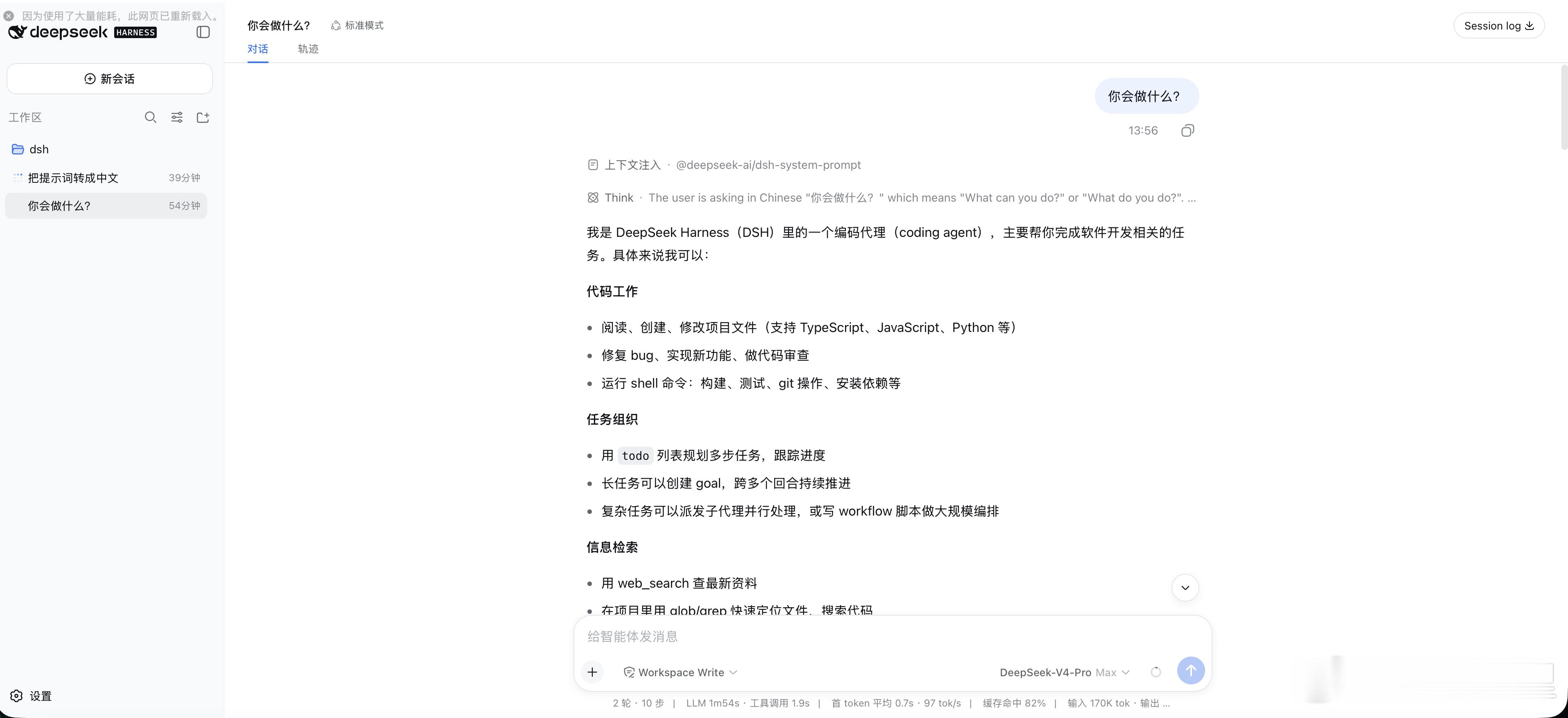Focus the 给智能体发消息 message input
The height and width of the screenshot is (718, 1568).
(x=893, y=636)
